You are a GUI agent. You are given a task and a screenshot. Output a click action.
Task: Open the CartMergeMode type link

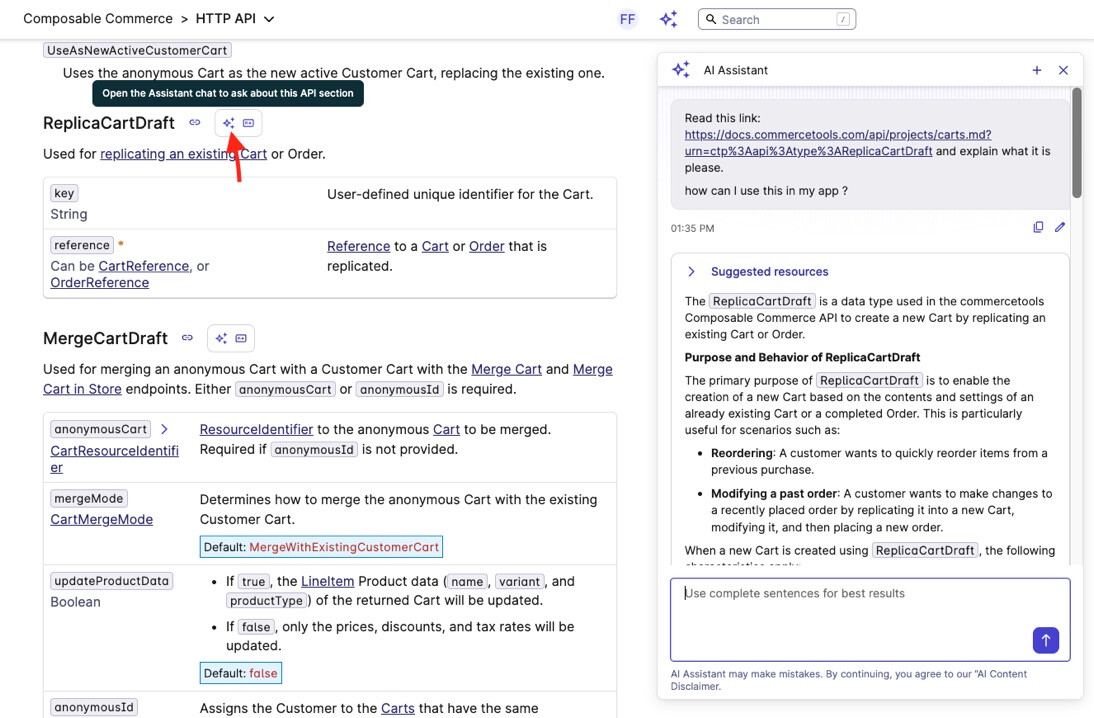(x=101, y=519)
